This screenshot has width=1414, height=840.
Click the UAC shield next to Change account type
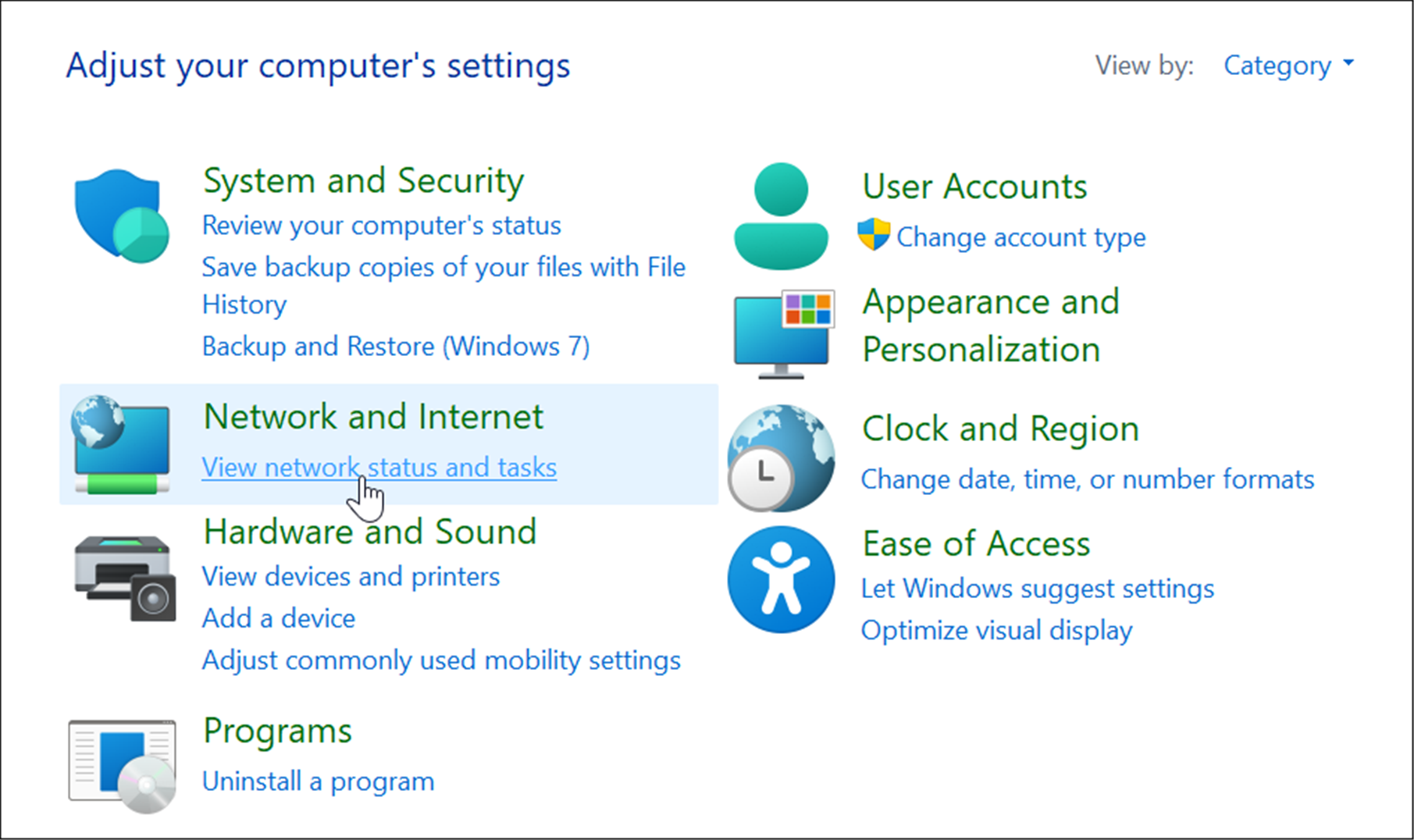[874, 236]
